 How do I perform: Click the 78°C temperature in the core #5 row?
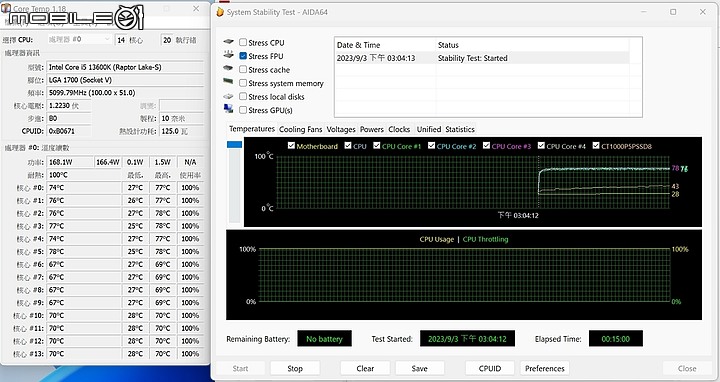(x=84, y=252)
